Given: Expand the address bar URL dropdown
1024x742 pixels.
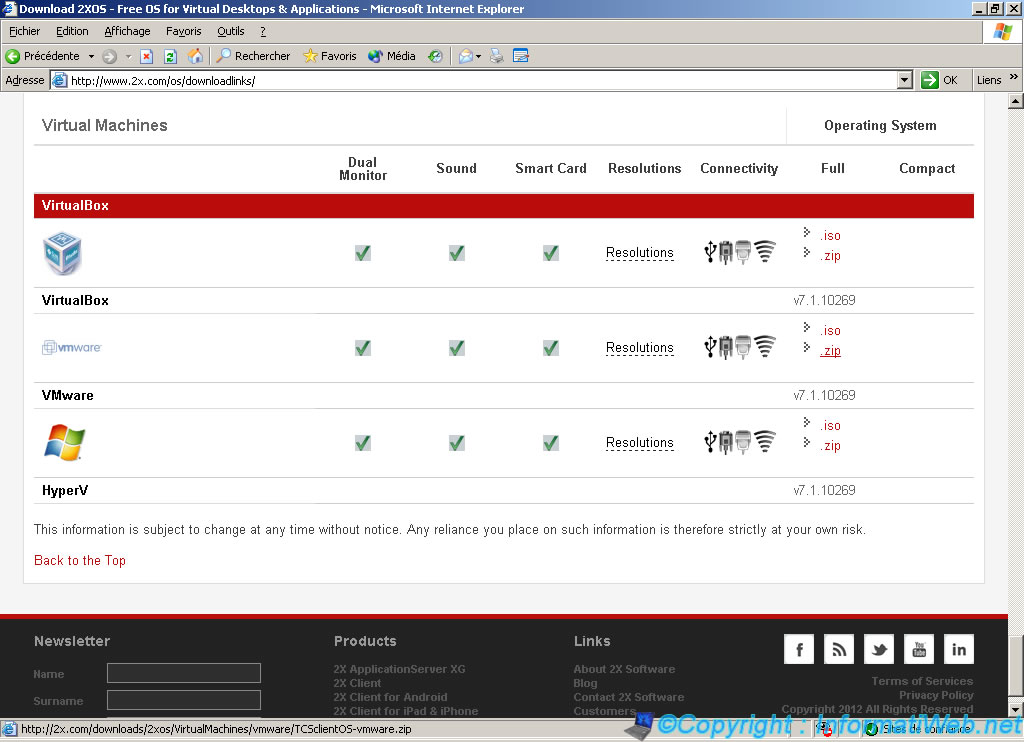Looking at the screenshot, I should click(x=905, y=80).
